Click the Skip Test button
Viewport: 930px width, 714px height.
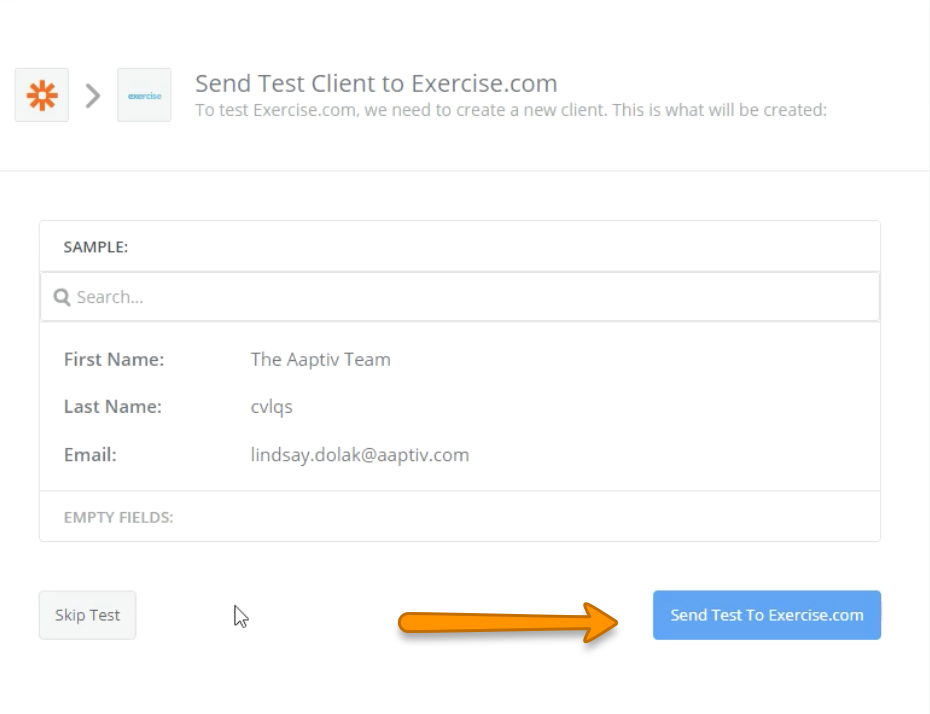coord(87,615)
